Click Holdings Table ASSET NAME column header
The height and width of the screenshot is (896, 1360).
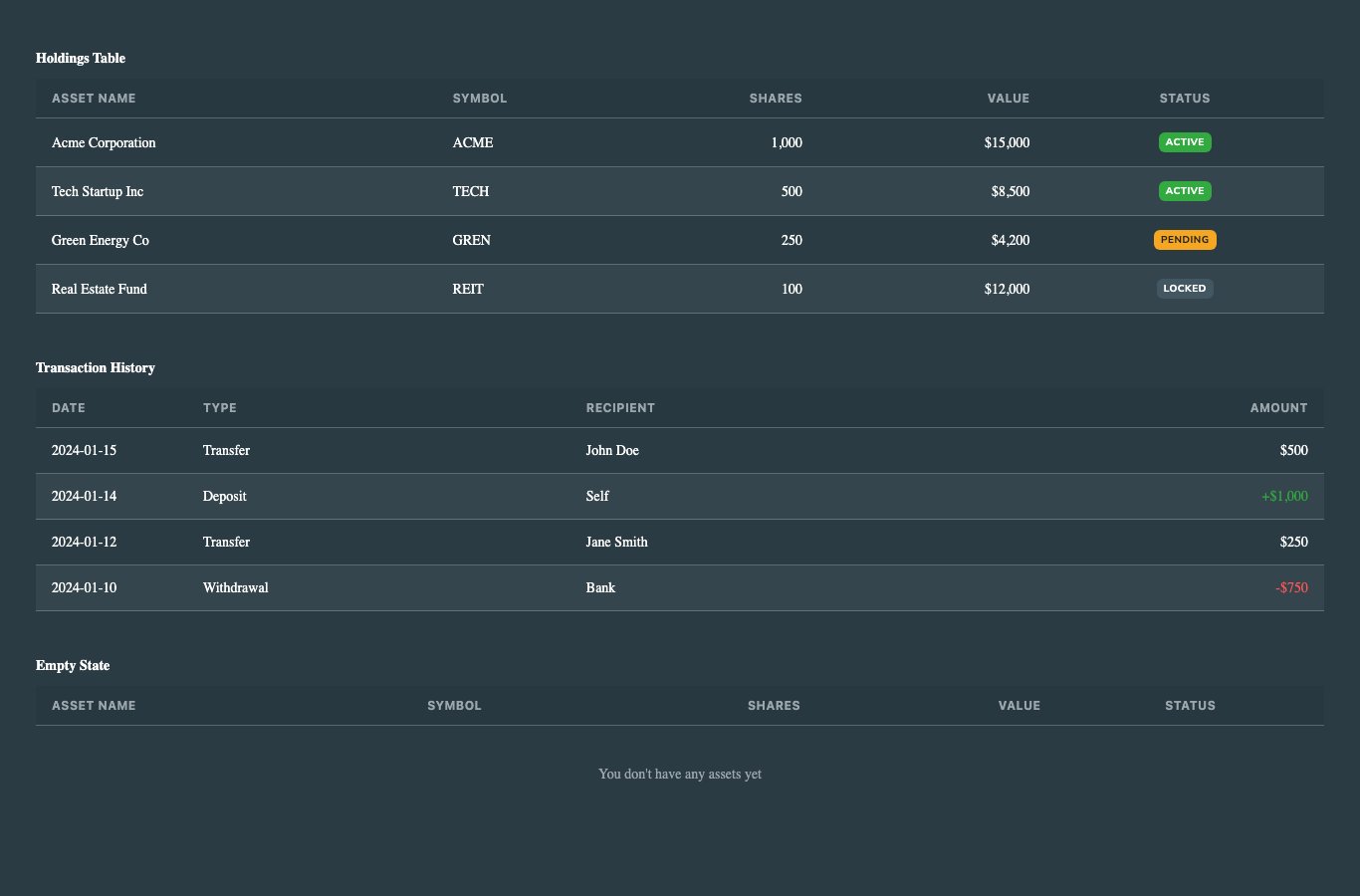click(94, 99)
